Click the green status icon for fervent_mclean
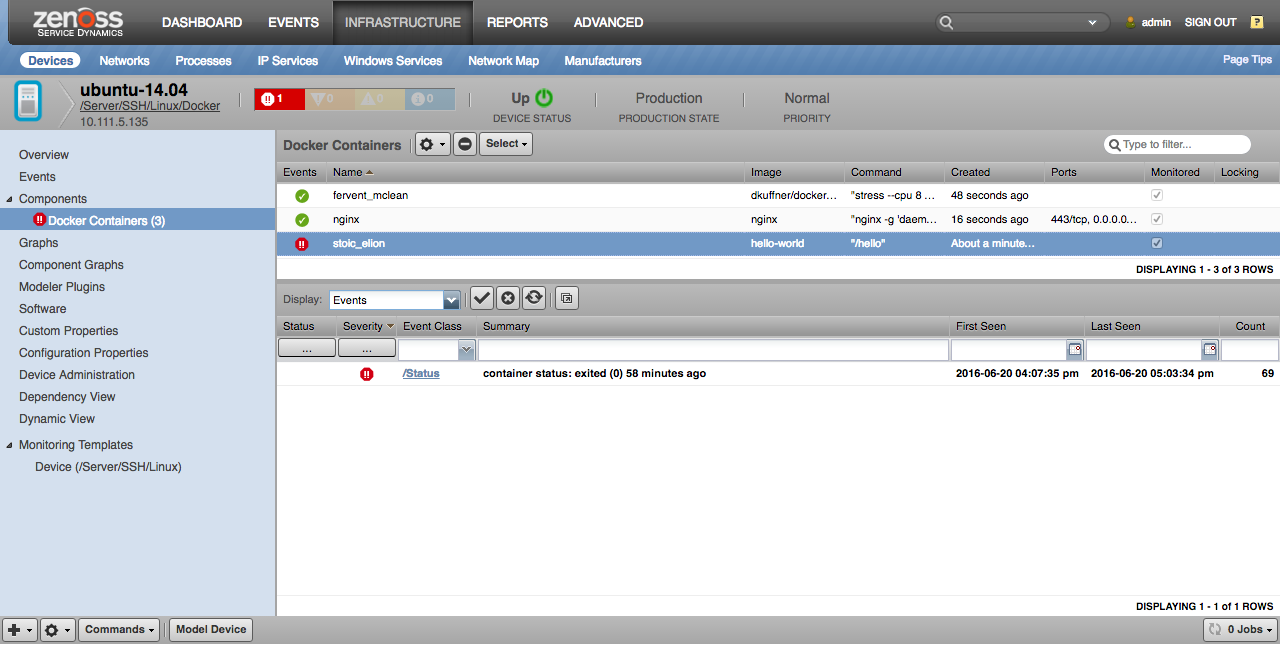 pos(302,196)
